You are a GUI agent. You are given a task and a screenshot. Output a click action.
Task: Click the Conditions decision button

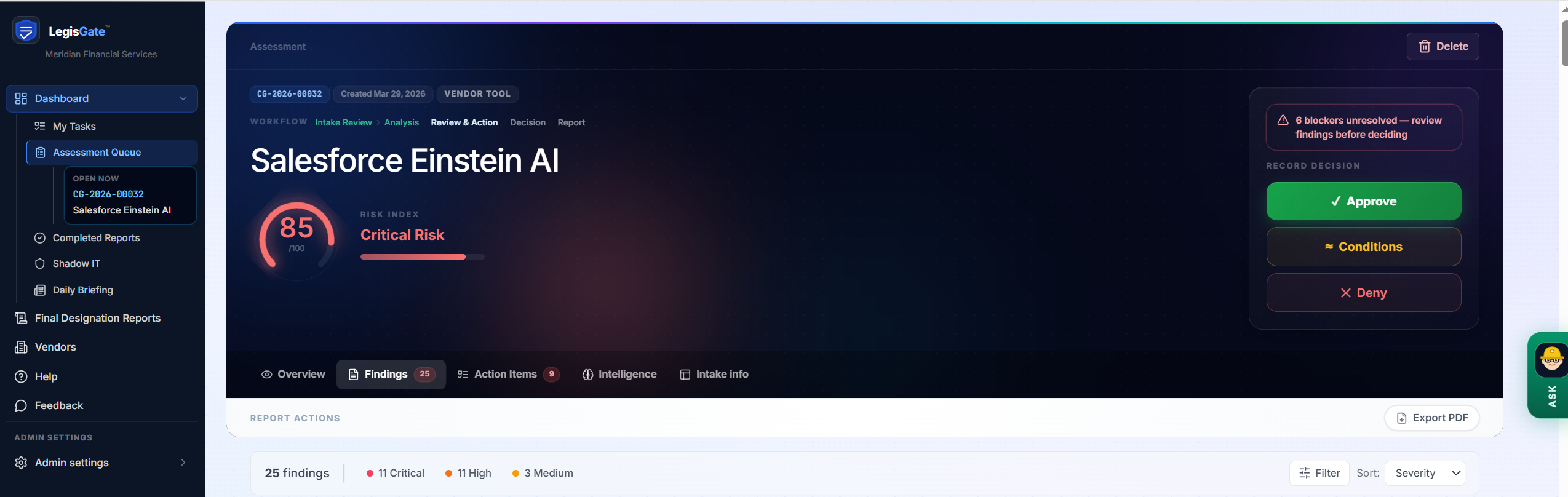(1364, 247)
